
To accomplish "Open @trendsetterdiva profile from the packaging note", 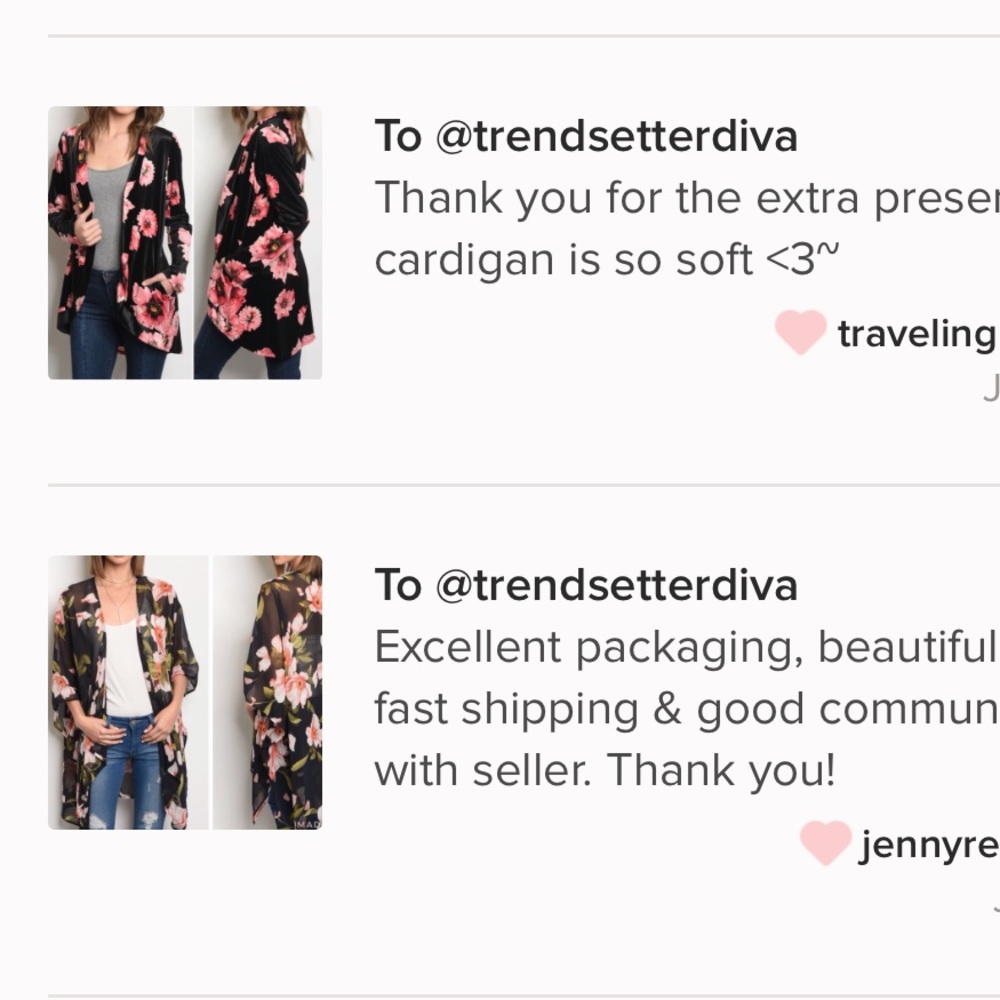I will [x=615, y=586].
